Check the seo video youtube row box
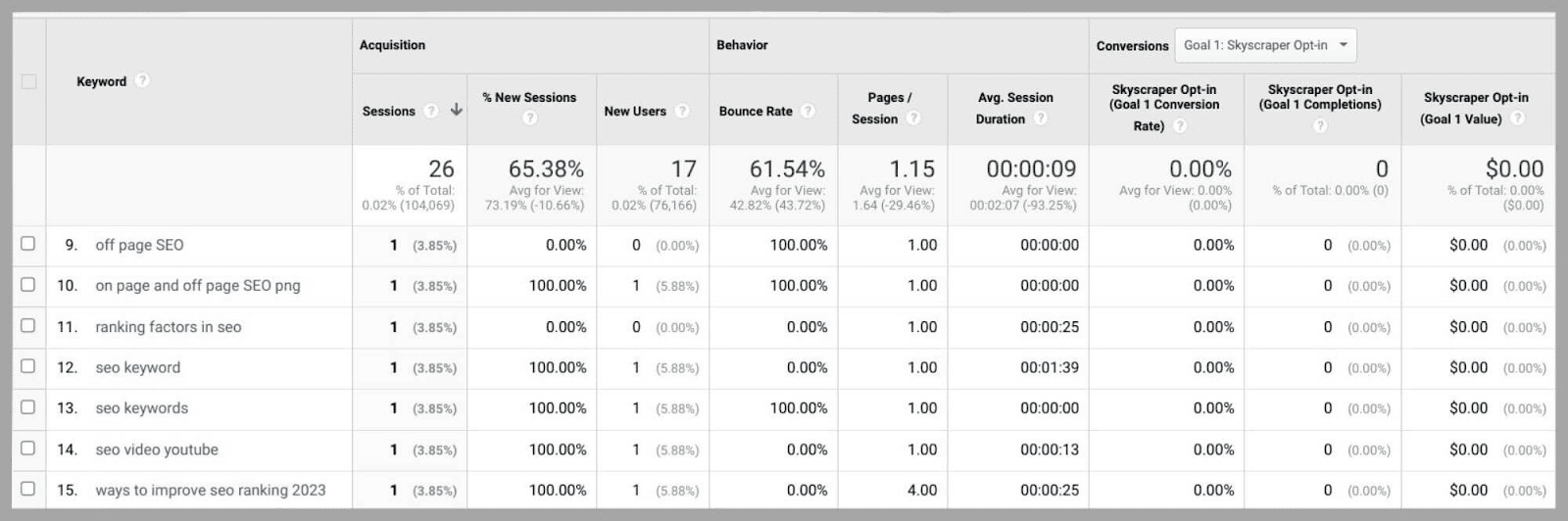 [x=28, y=449]
